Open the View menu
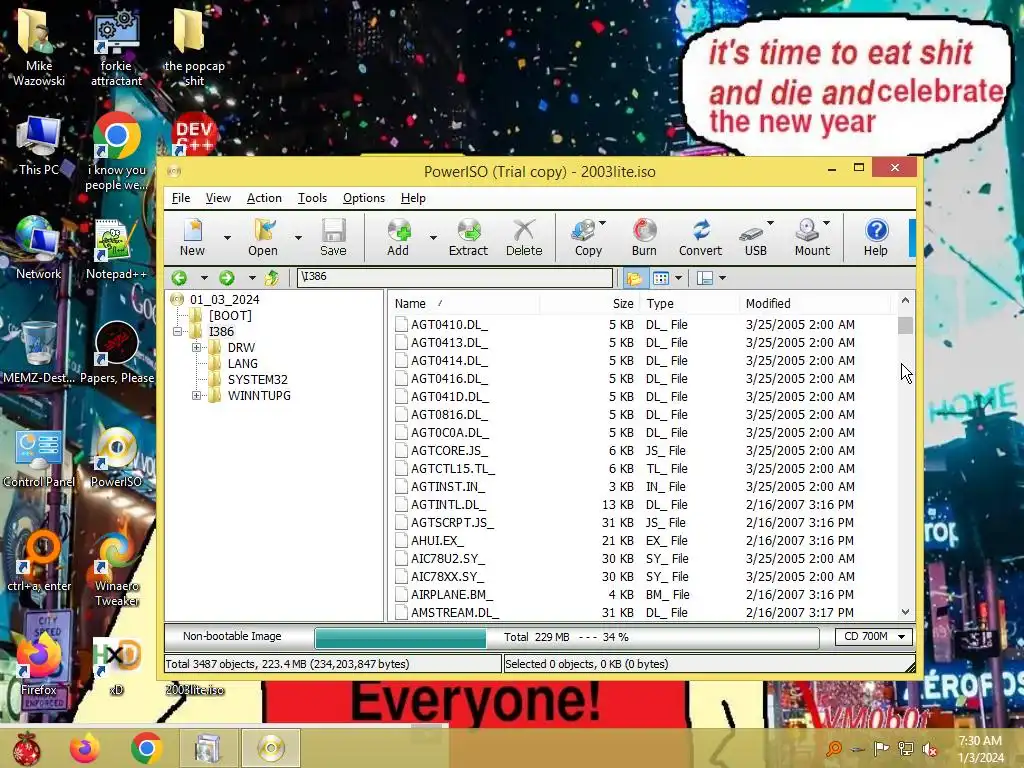Screen dimensions: 1024x768 (218, 198)
